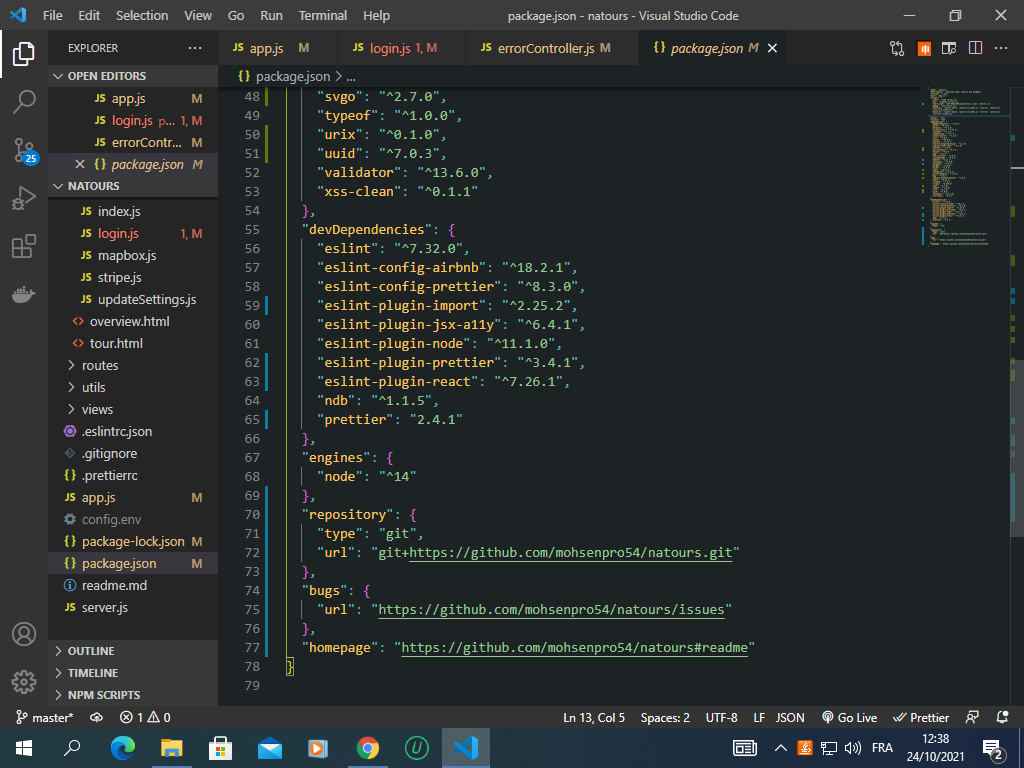
Task: Click the breadcrumb ellipsis after package.json
Action: (x=351, y=77)
